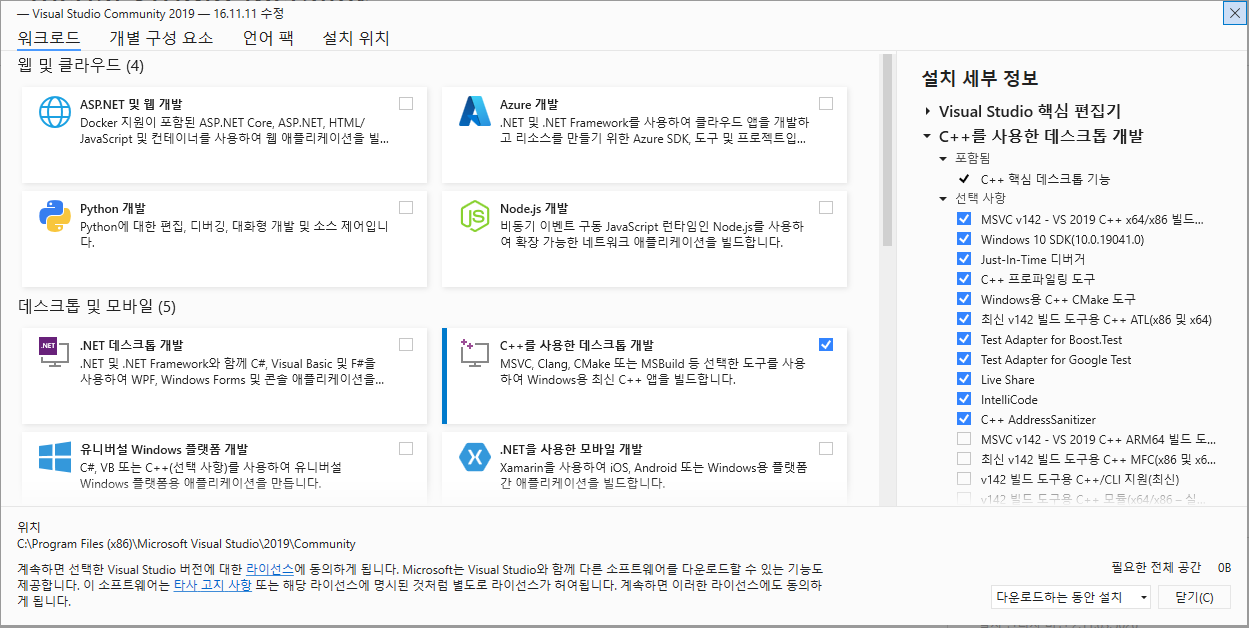This screenshot has height=628, width=1249.
Task: Tick the .NET 데스크톱 개발 checkbox
Action: (406, 344)
